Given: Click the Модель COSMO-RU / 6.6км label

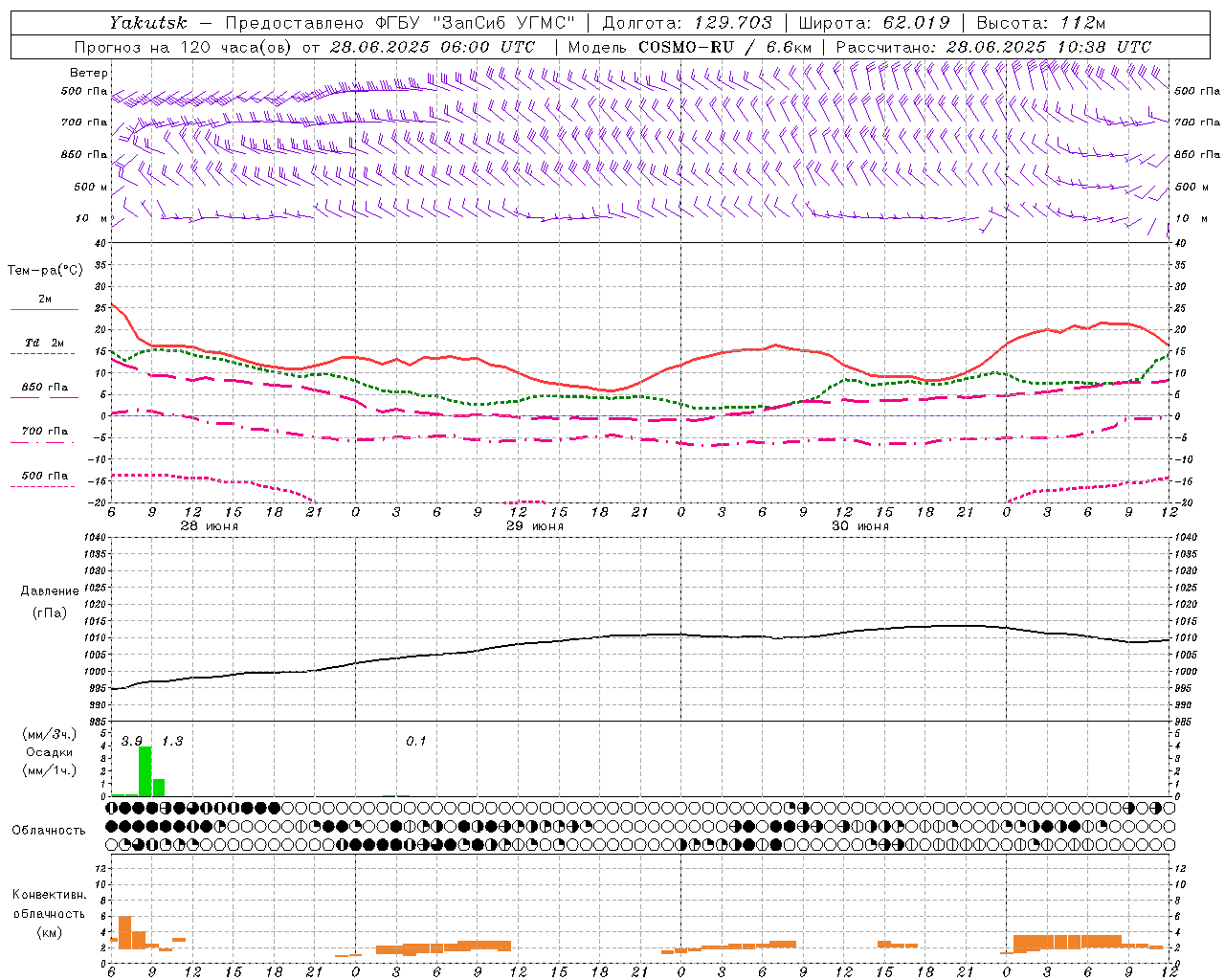Looking at the screenshot, I should [690, 47].
